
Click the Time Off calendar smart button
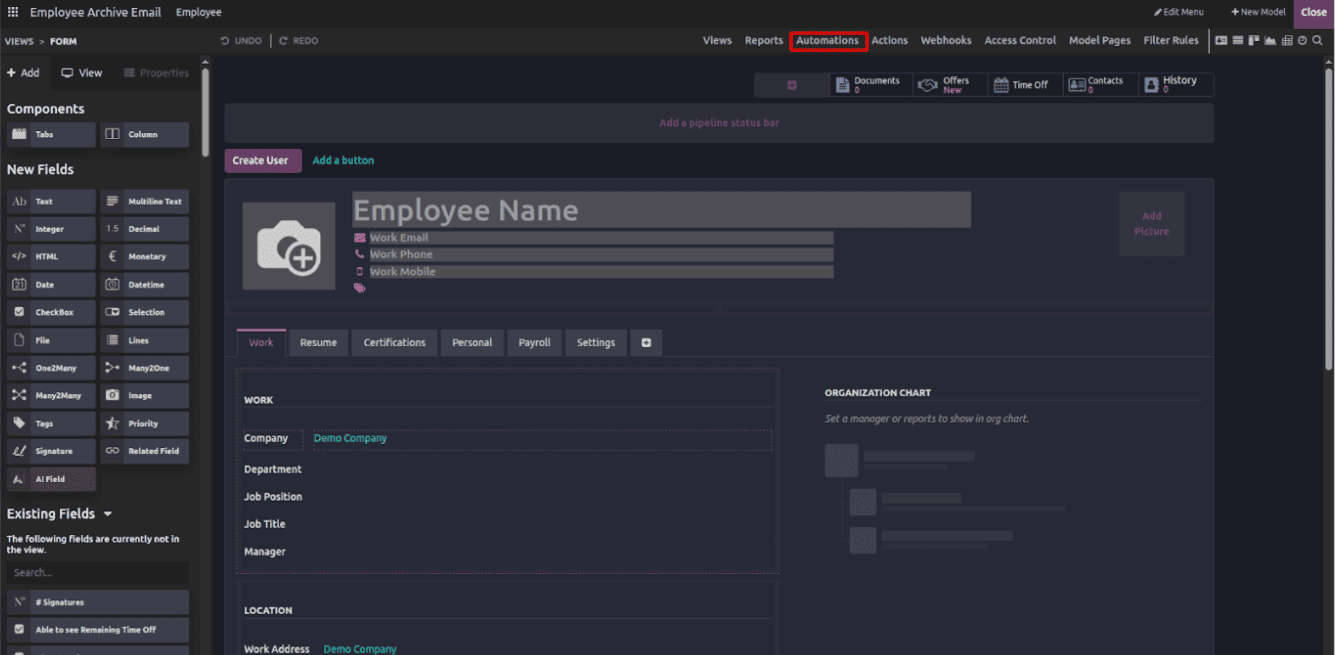click(1025, 84)
